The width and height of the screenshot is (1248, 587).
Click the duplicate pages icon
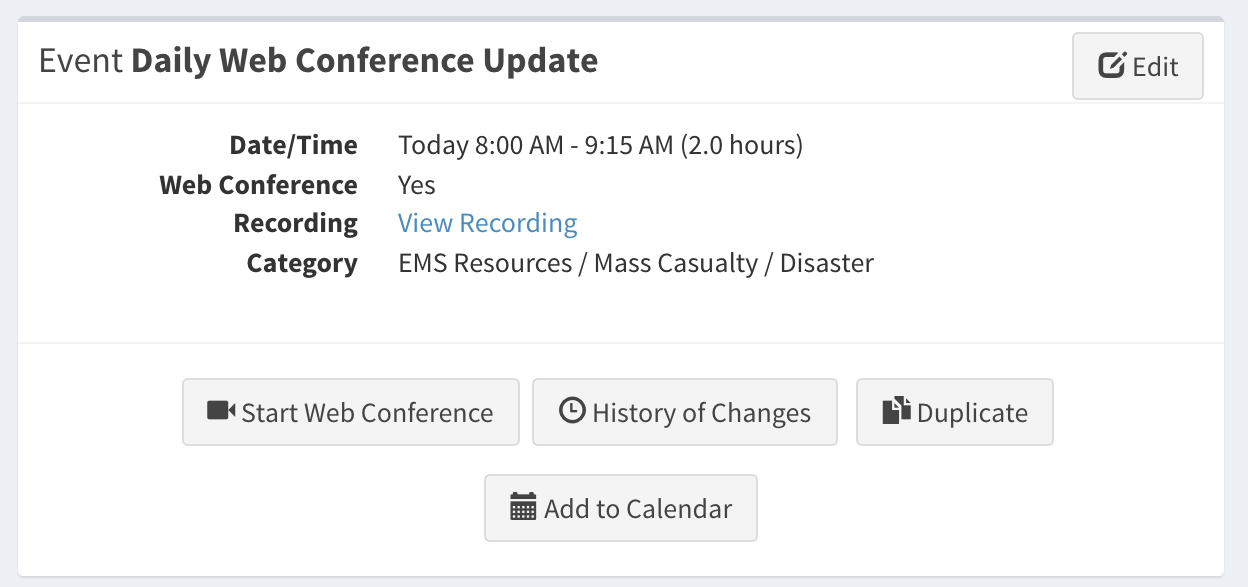[x=897, y=411]
